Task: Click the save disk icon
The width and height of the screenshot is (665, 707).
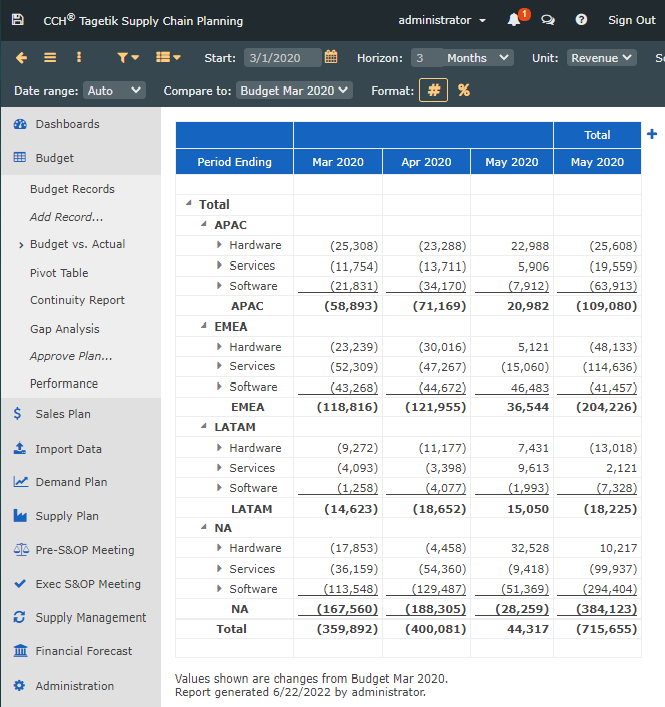Action: click(18, 20)
